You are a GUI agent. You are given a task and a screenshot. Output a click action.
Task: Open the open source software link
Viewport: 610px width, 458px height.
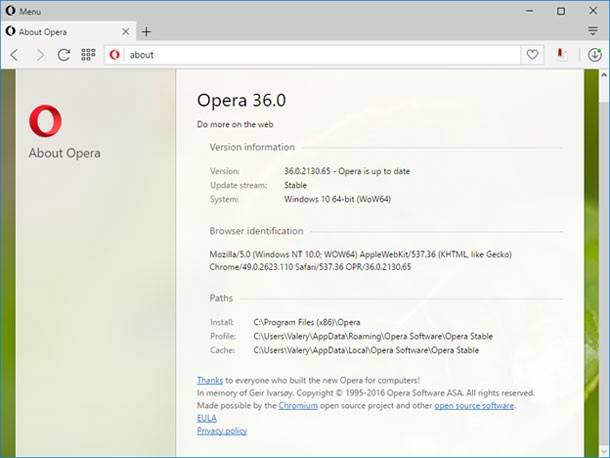(474, 405)
